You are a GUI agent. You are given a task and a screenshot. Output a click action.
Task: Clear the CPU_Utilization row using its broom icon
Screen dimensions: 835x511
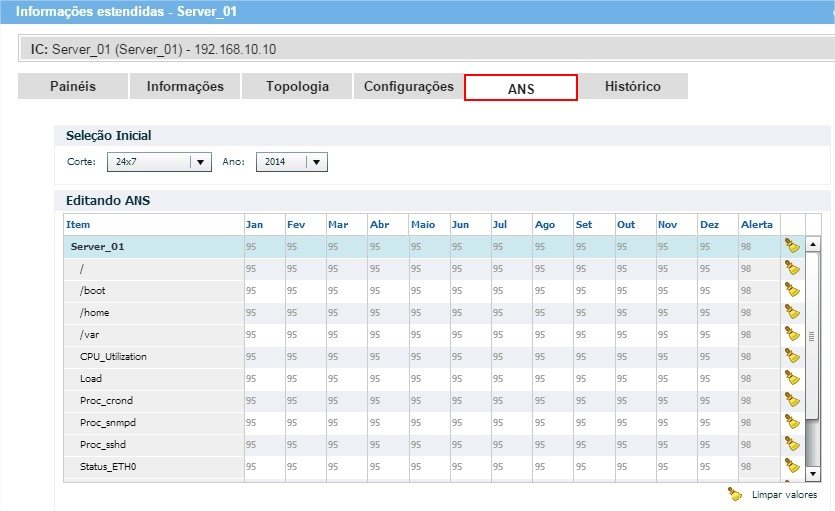(x=792, y=356)
